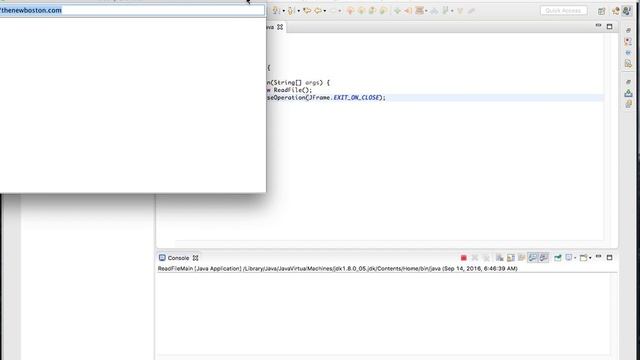The height and width of the screenshot is (360, 640).
Task: Open second lightbulb toolbar dropdown arrow
Action: point(298,11)
